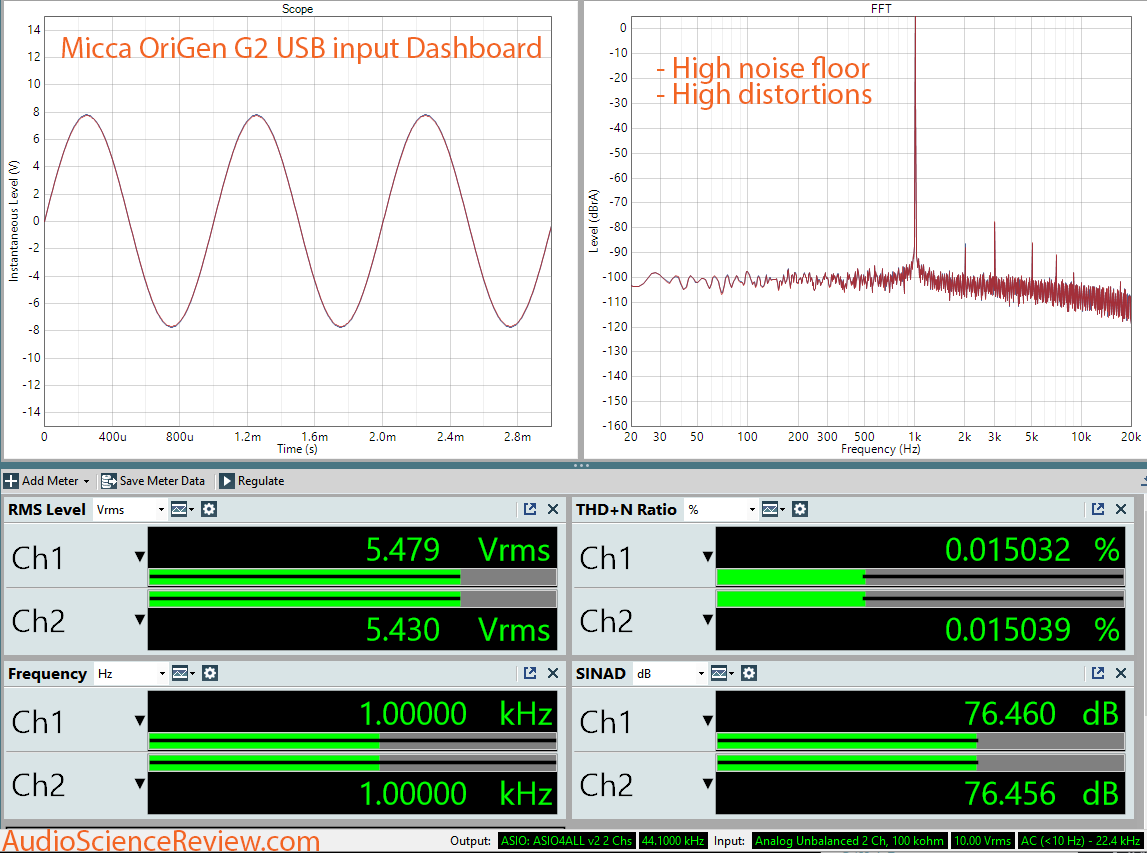
Task: Open SINAD meter settings gear
Action: click(749, 673)
